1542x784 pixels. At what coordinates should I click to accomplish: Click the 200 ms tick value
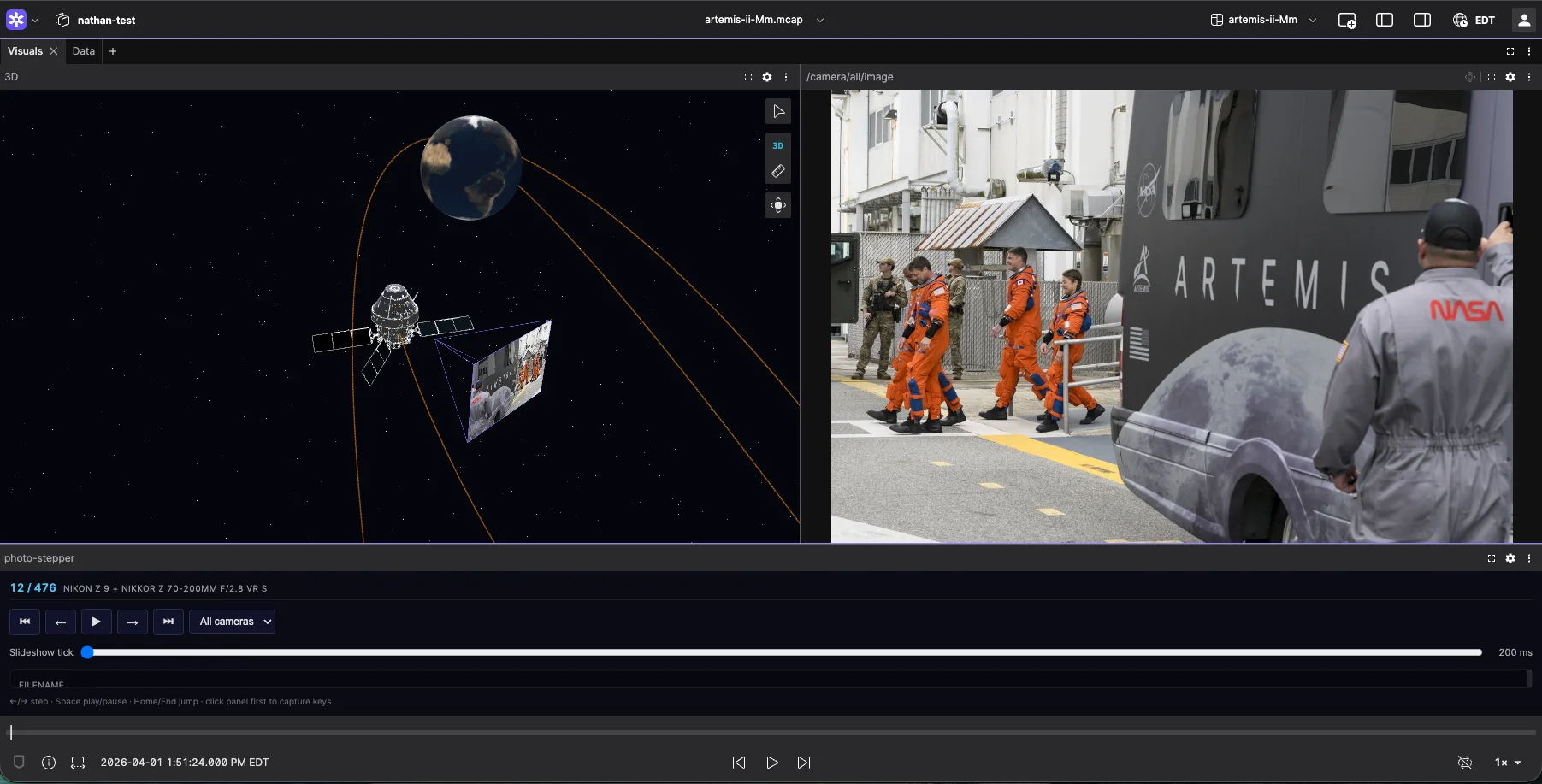click(1515, 652)
